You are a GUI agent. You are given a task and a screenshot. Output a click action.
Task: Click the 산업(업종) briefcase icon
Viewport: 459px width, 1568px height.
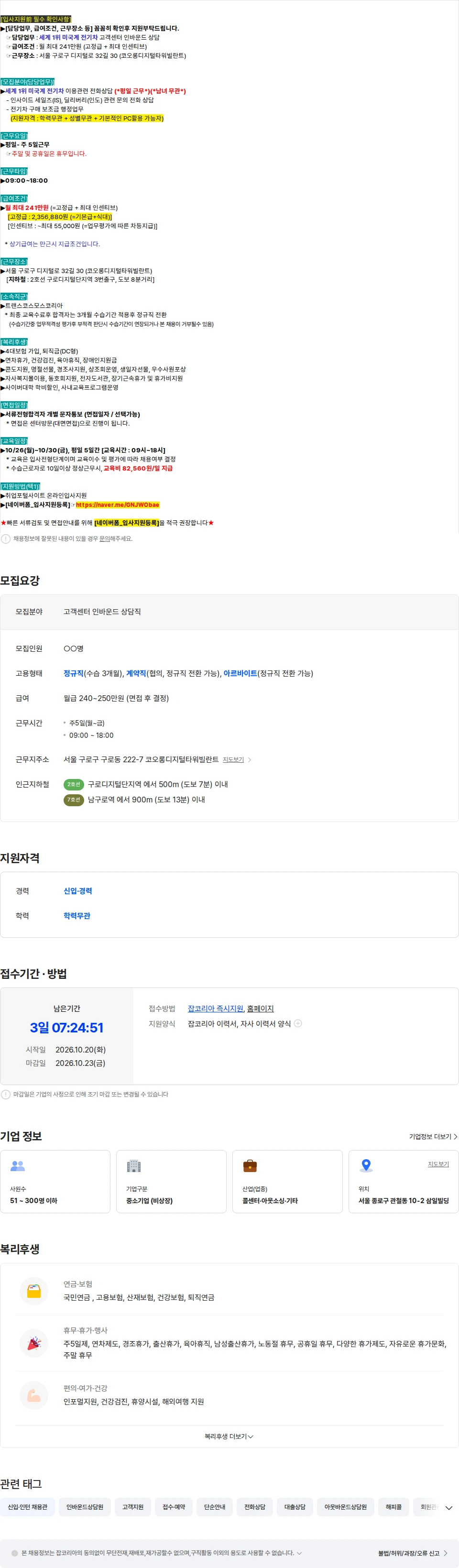[x=250, y=1166]
